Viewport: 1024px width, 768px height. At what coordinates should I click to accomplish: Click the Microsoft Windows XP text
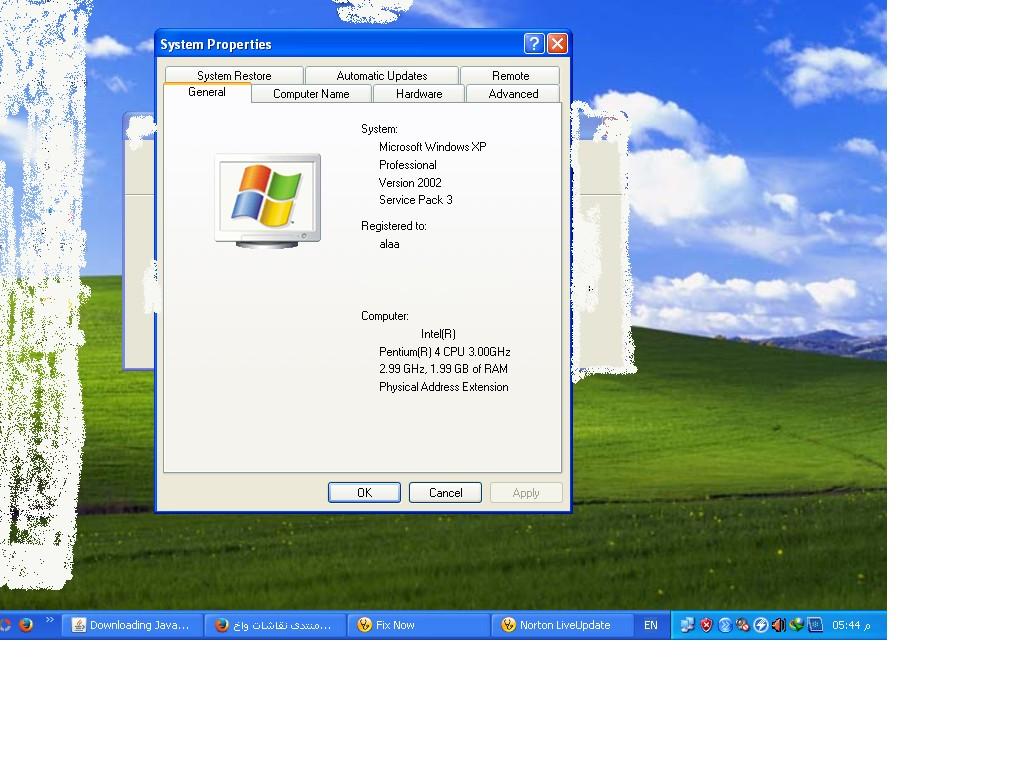coord(432,147)
